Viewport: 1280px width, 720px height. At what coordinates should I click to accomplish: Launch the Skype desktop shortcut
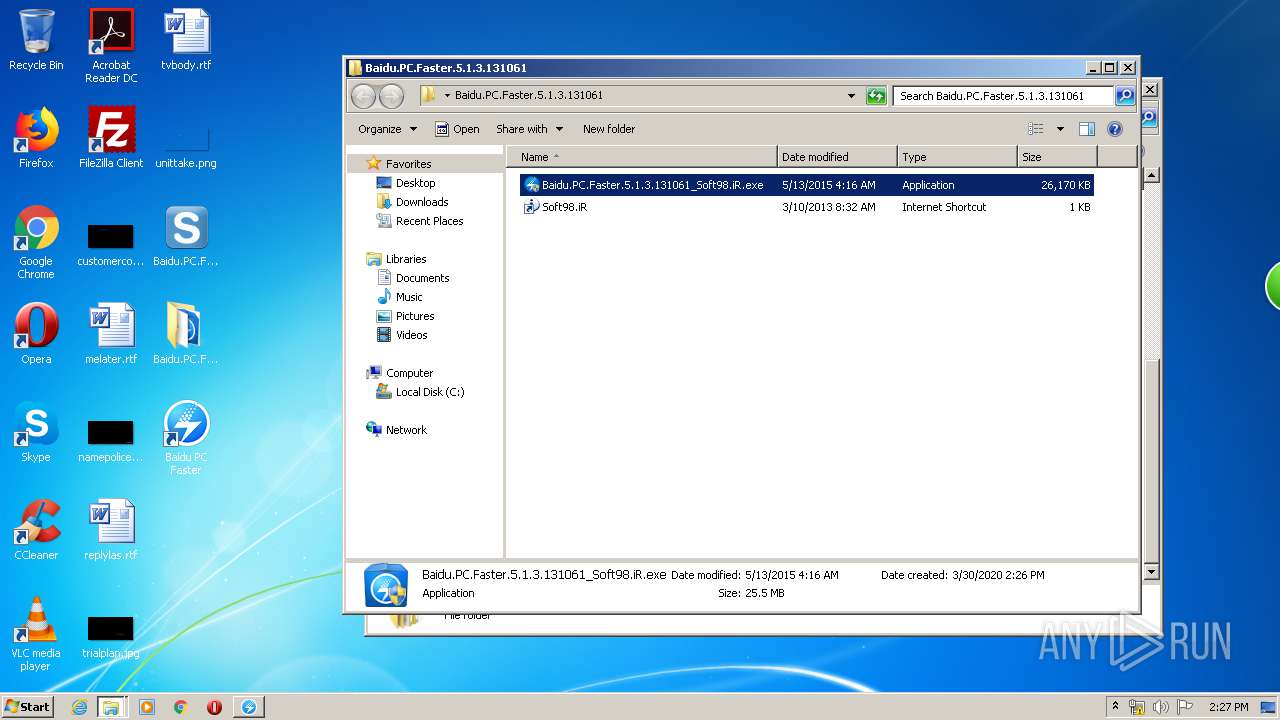[x=36, y=432]
